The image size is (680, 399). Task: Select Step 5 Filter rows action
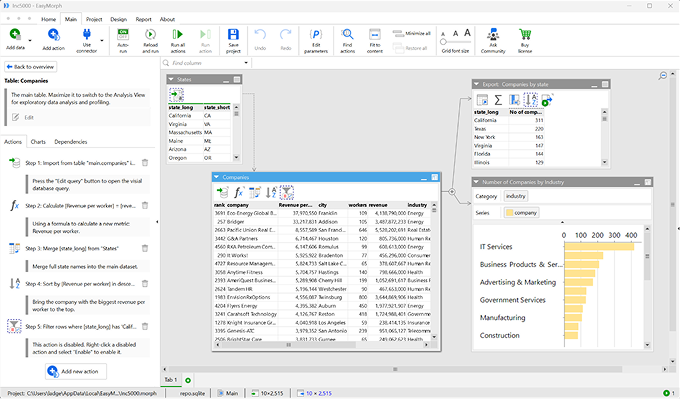click(x=81, y=327)
